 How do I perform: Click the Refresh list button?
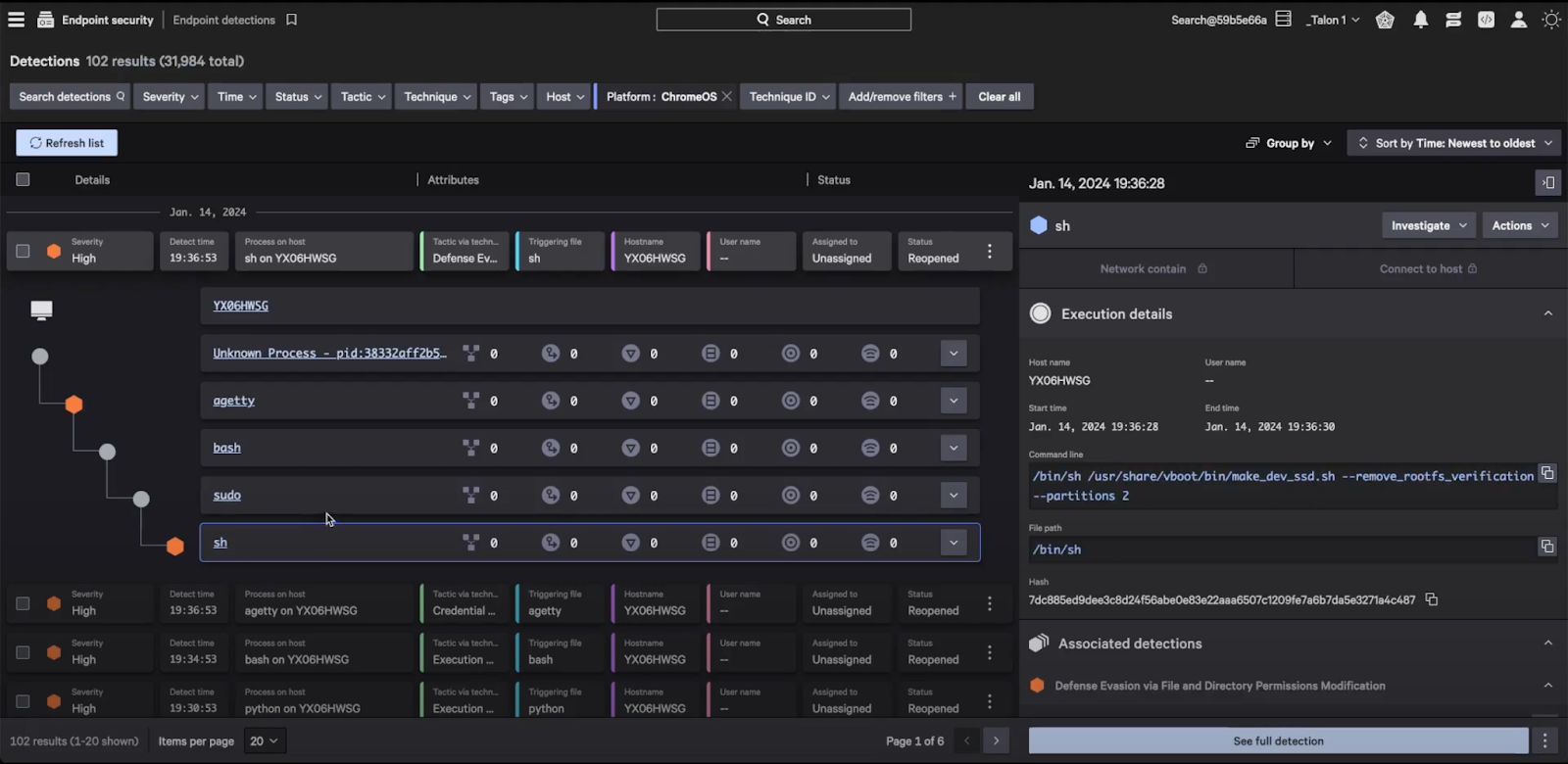67,143
